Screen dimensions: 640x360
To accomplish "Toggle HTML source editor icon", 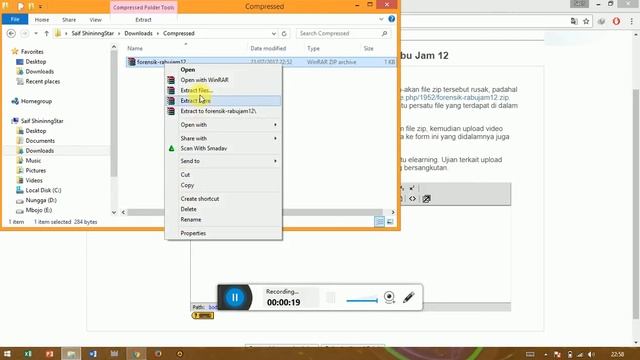I will tap(413, 199).
